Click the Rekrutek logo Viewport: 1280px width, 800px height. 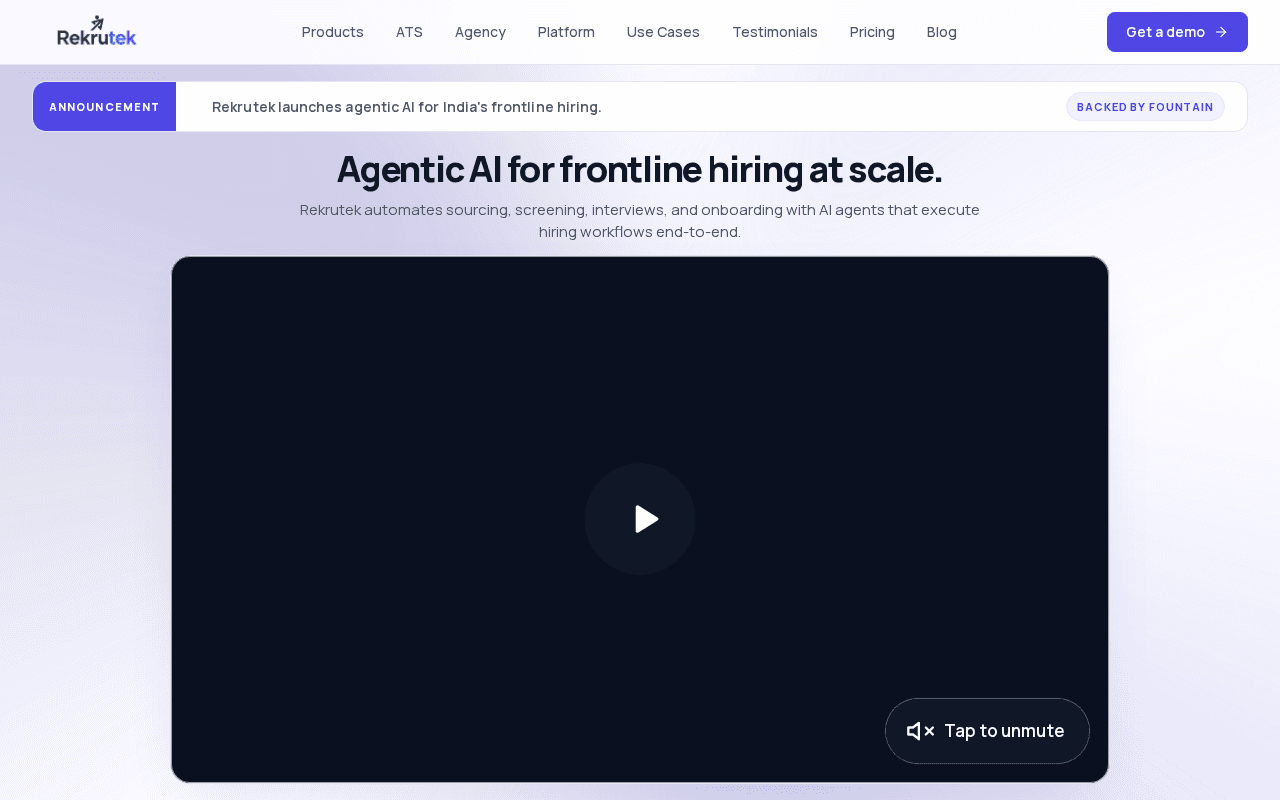point(97,32)
